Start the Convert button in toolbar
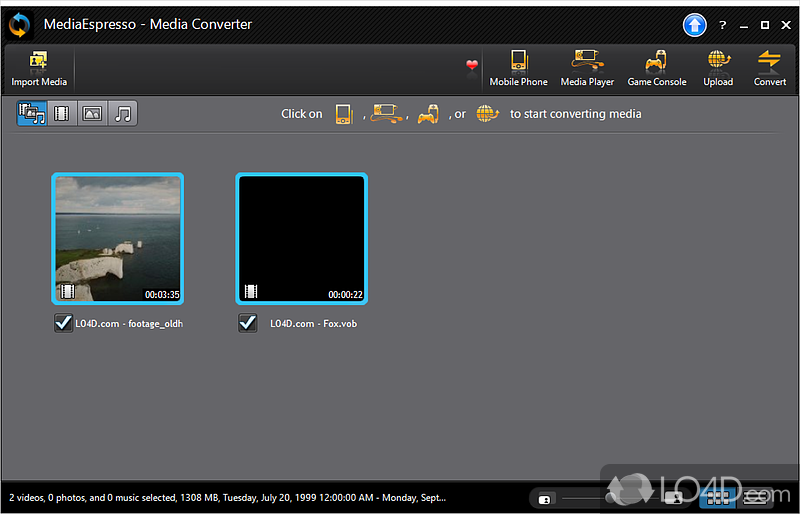 769,69
